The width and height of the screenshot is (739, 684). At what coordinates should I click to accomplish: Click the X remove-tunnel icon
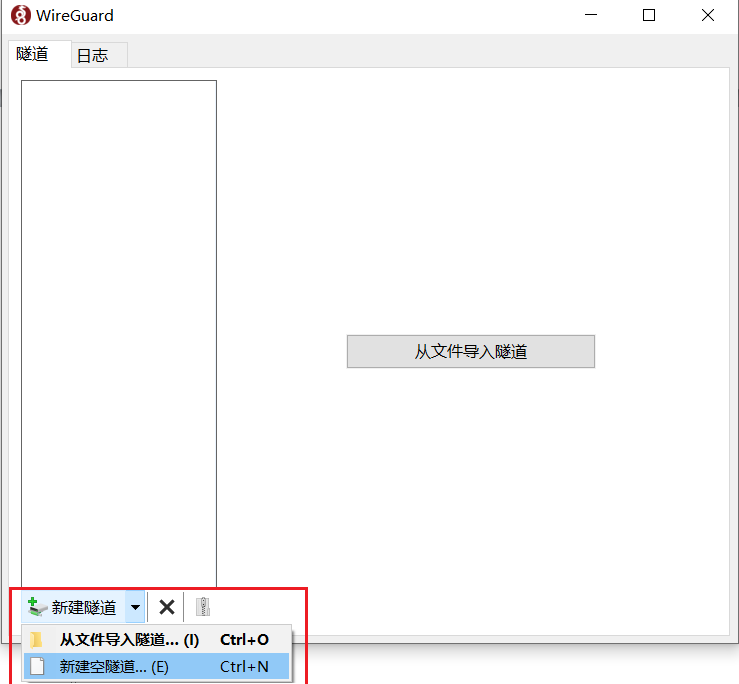(x=167, y=607)
